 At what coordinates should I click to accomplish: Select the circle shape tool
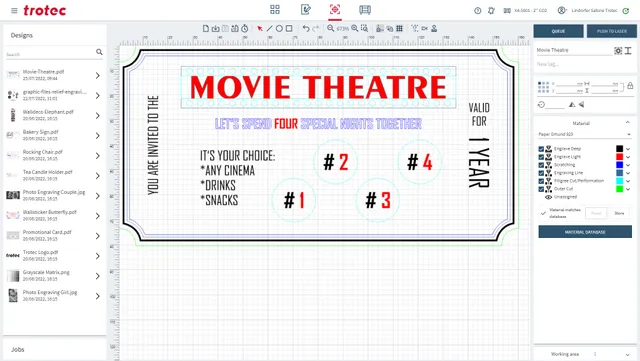(x=279, y=28)
